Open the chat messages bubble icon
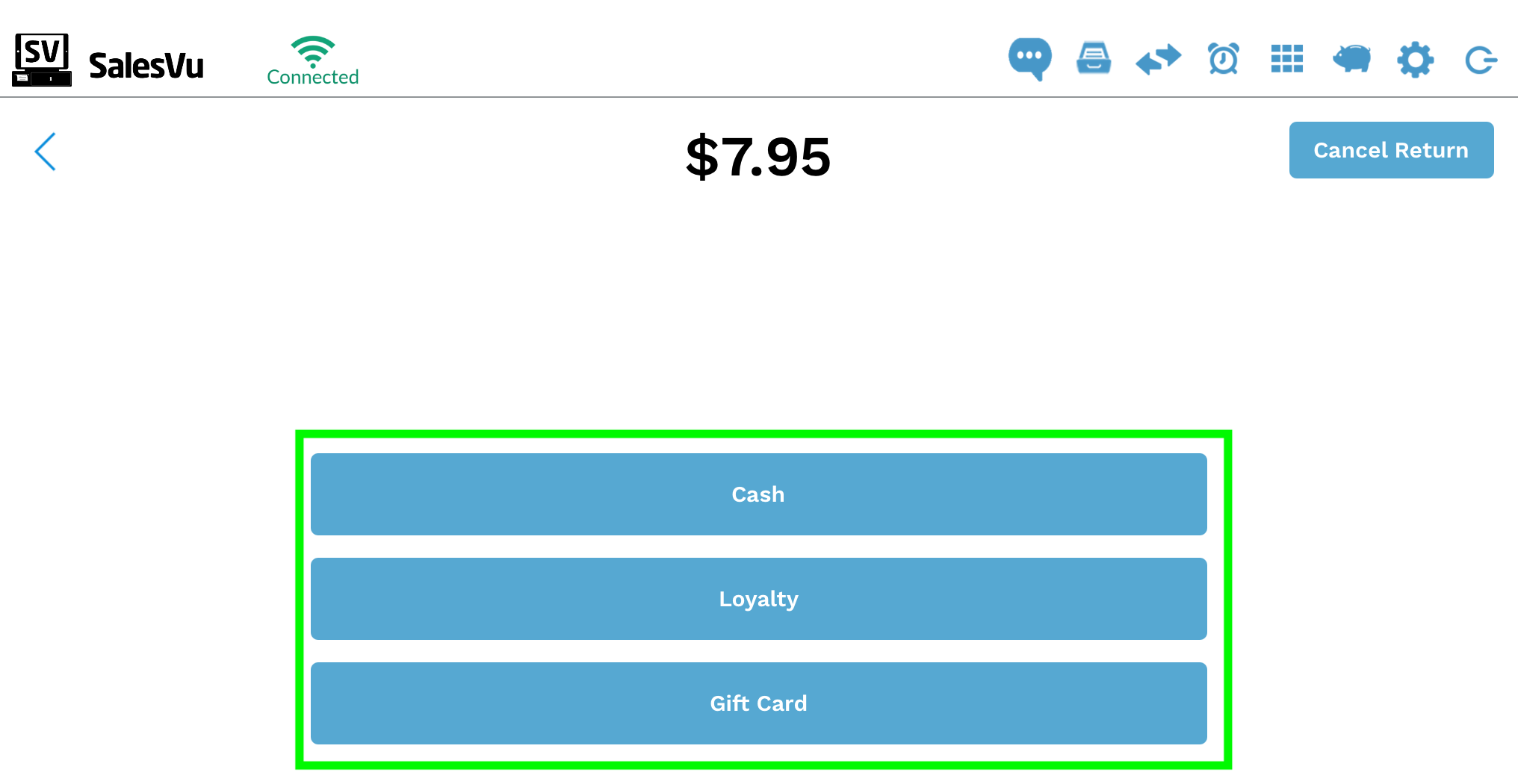Screen dimensions: 1518x784 coord(1029,58)
